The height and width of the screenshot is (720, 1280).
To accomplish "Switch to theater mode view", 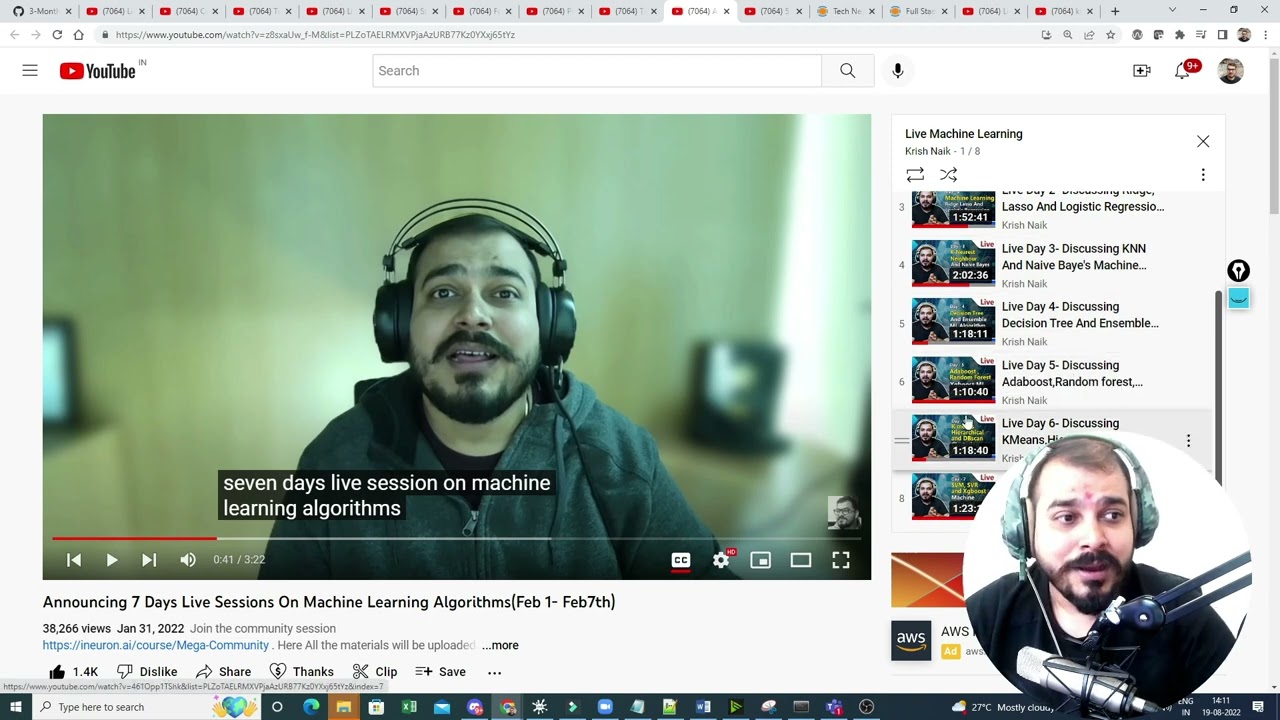I will 801,560.
